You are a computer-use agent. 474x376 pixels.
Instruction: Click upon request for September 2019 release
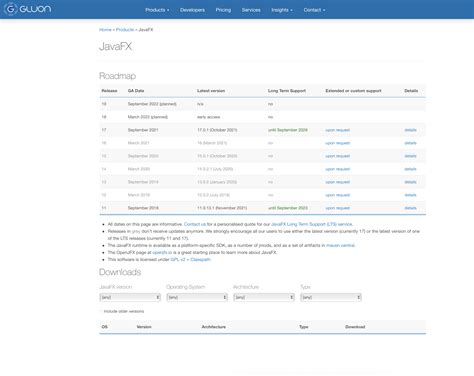337,182
